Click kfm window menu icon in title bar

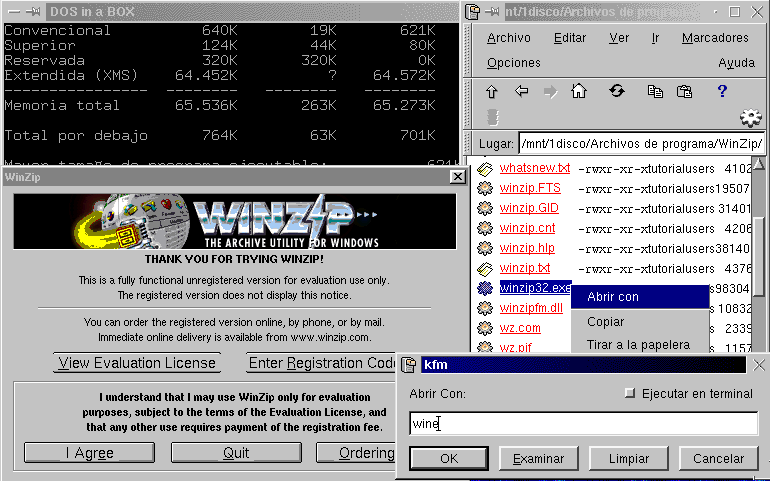(472, 12)
